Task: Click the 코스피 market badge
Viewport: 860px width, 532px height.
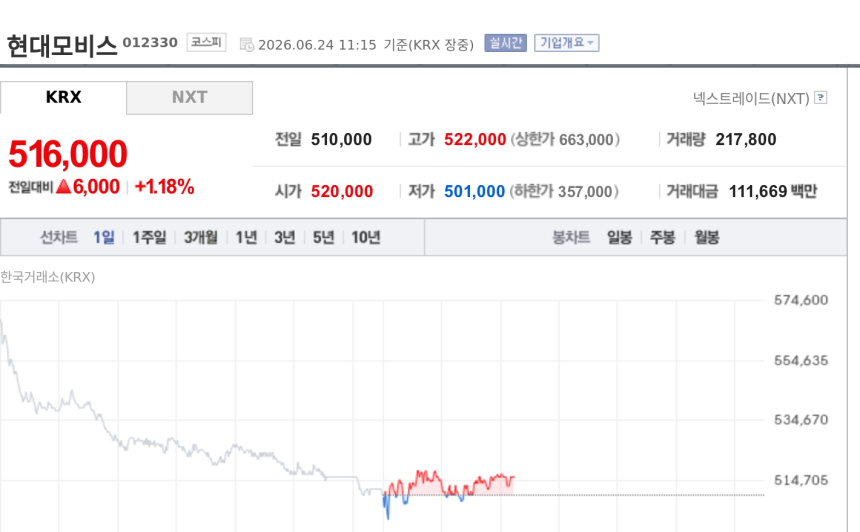Action: coord(206,42)
